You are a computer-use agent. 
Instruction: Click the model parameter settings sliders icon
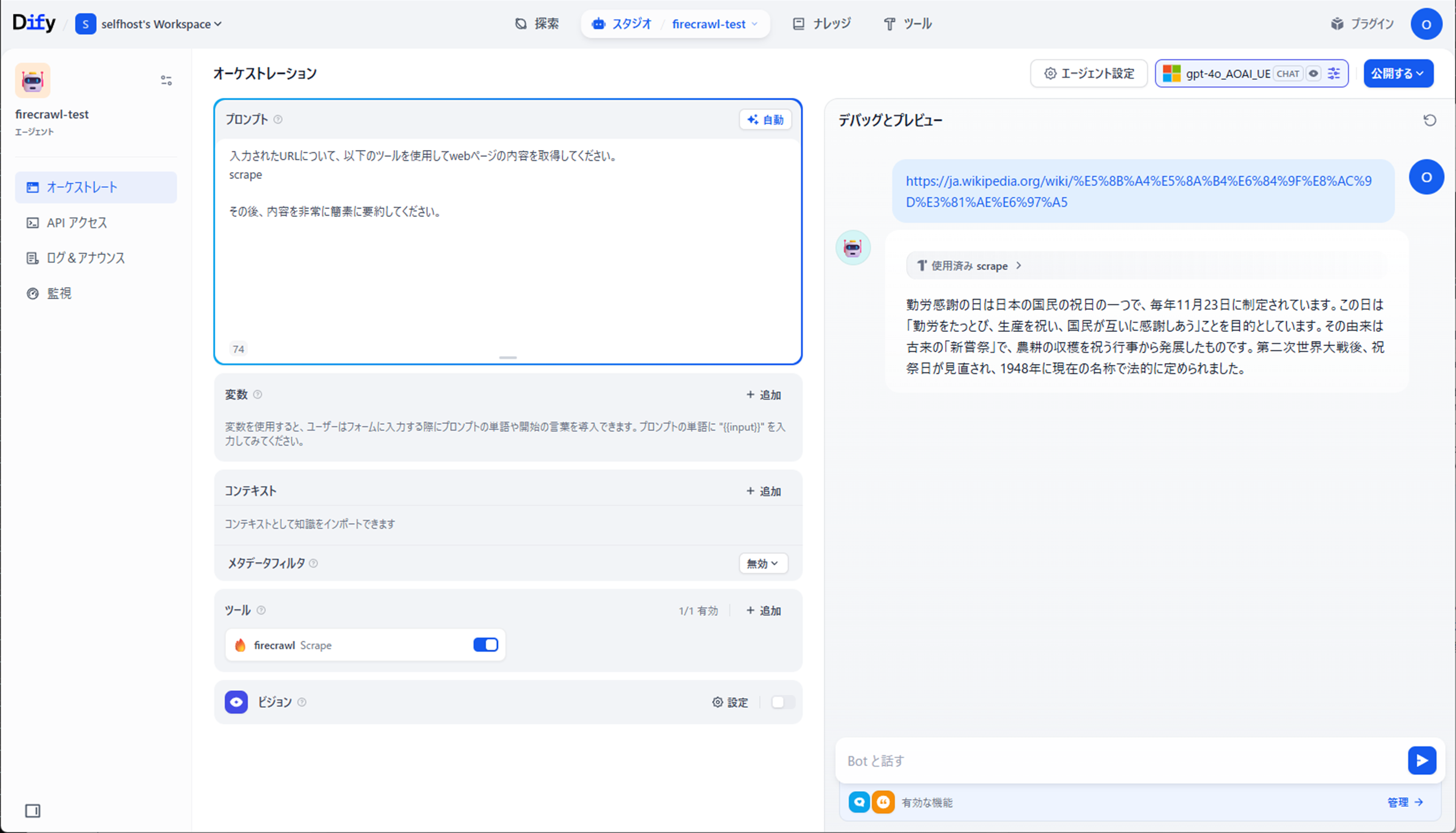[x=1334, y=74]
